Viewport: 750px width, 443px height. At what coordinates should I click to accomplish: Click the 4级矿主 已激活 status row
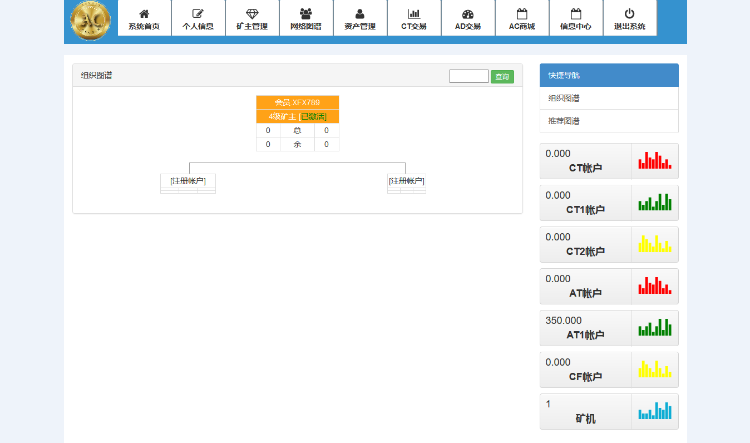(x=298, y=117)
